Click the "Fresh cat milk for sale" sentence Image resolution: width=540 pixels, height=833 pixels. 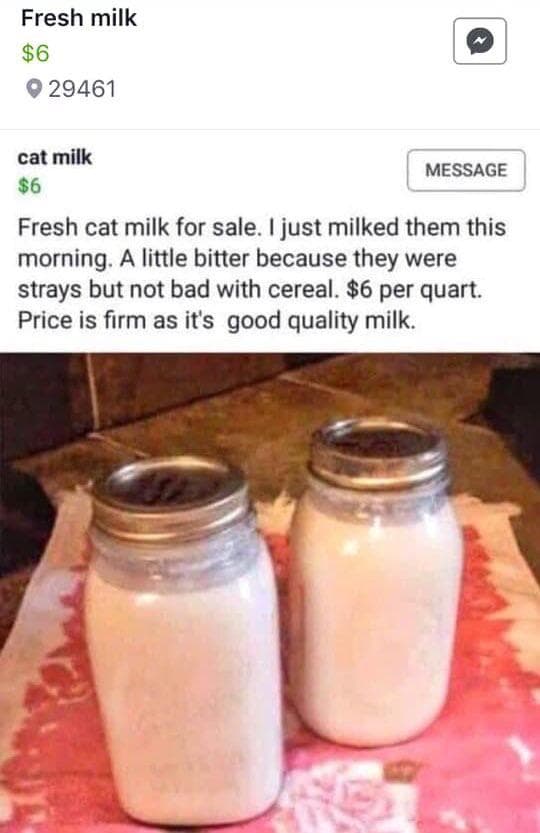click(x=140, y=227)
